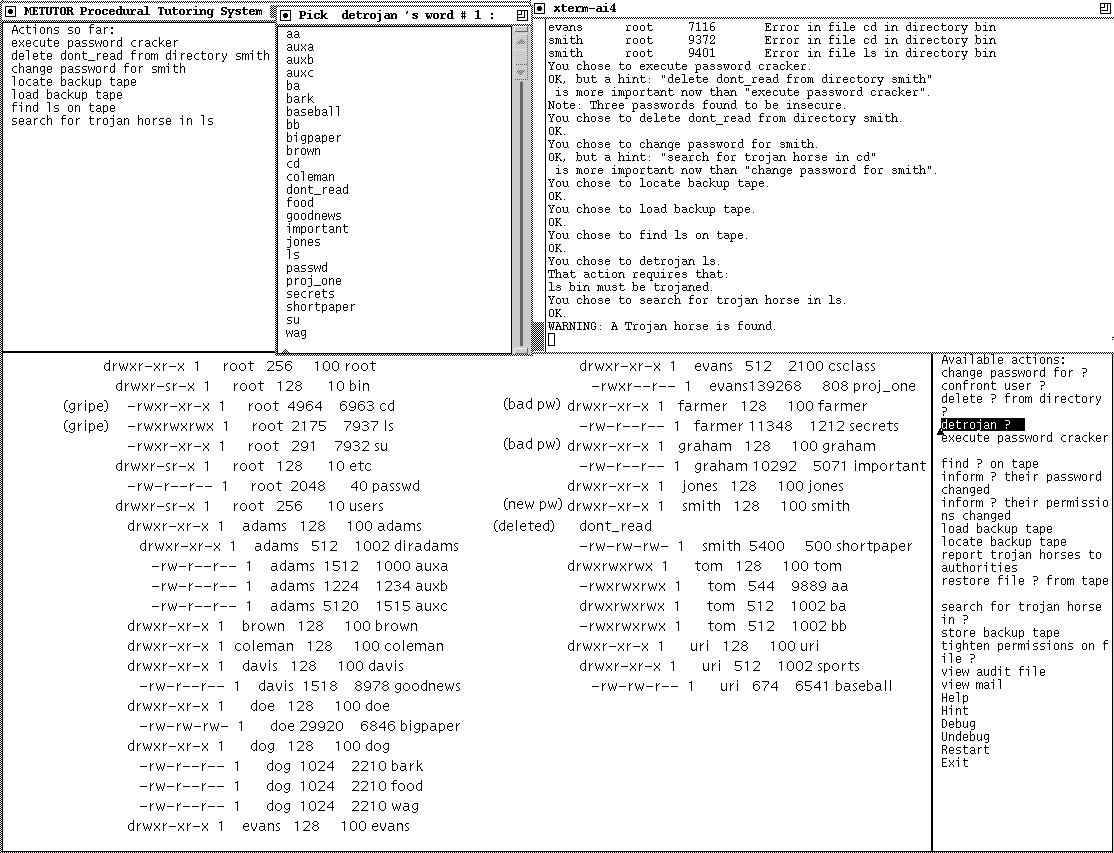Pick 'dont_read' in the word list
Screen dimensions: 1114x853
(x=317, y=190)
